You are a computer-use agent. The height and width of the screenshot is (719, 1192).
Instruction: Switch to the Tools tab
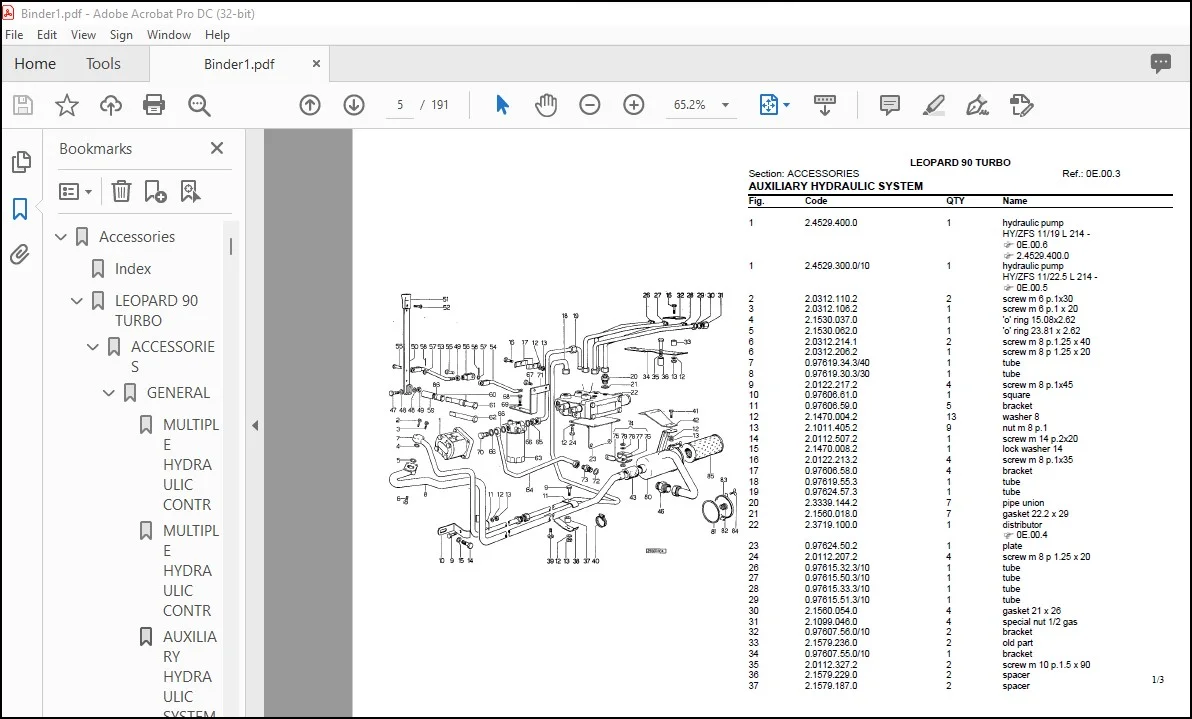[x=103, y=64]
